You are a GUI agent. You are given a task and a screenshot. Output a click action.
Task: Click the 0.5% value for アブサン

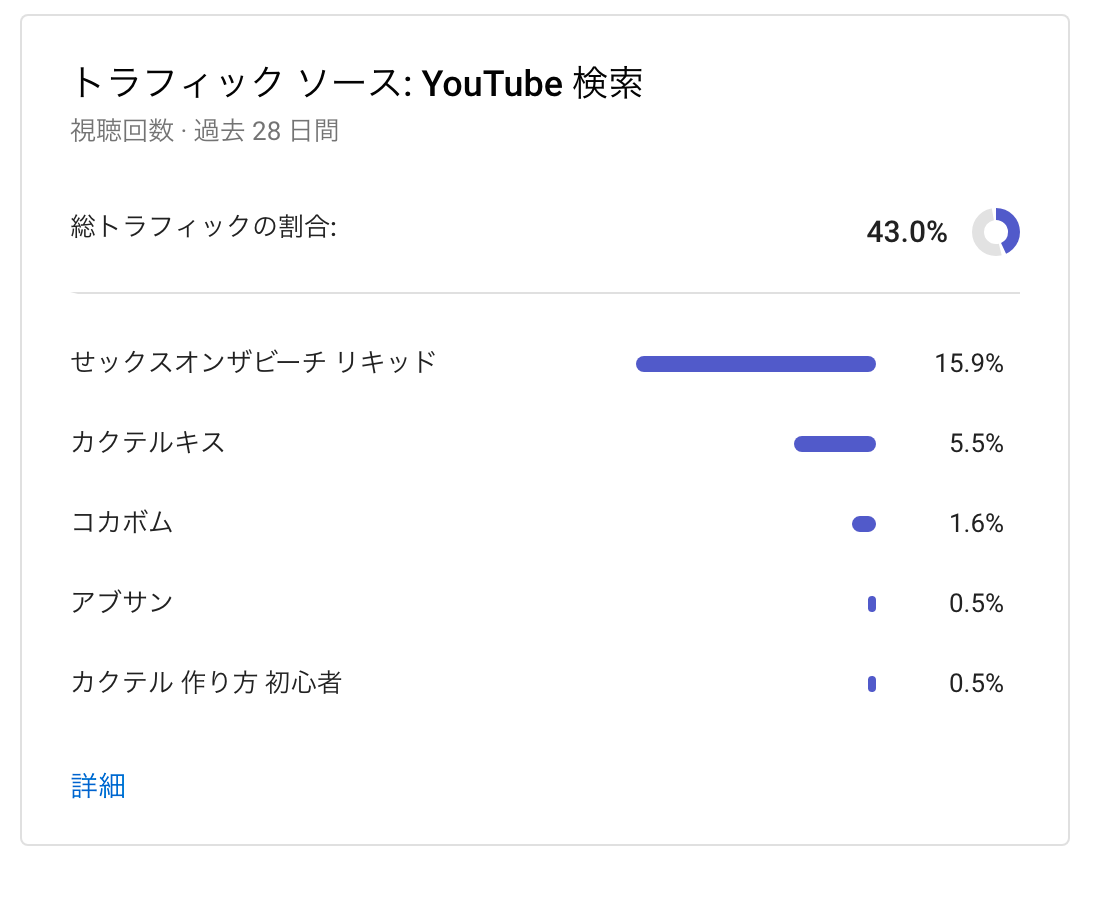[976, 604]
